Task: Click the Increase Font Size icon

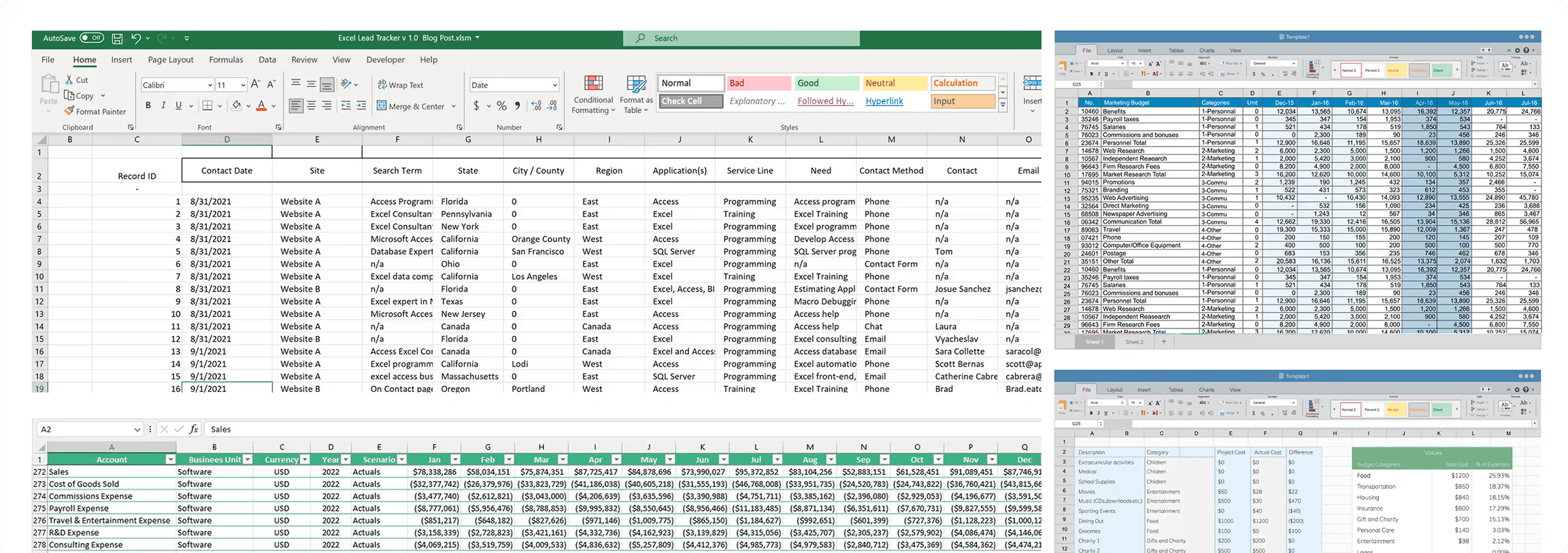Action: [256, 84]
